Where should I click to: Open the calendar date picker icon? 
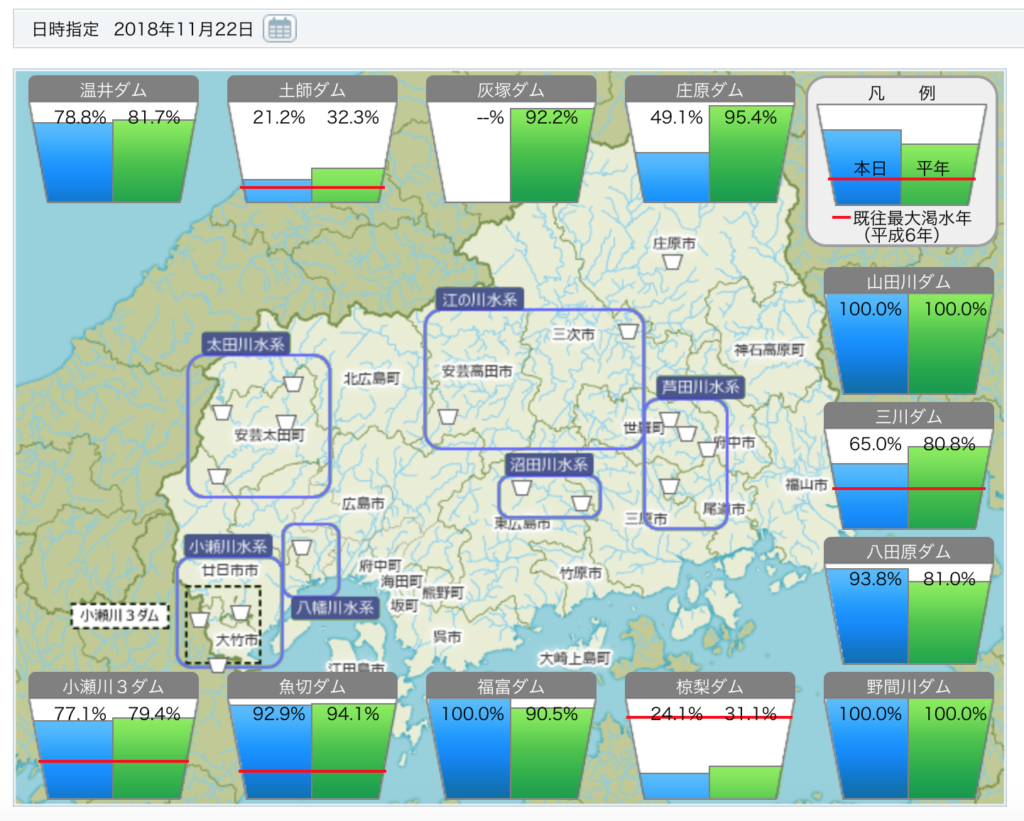click(280, 29)
